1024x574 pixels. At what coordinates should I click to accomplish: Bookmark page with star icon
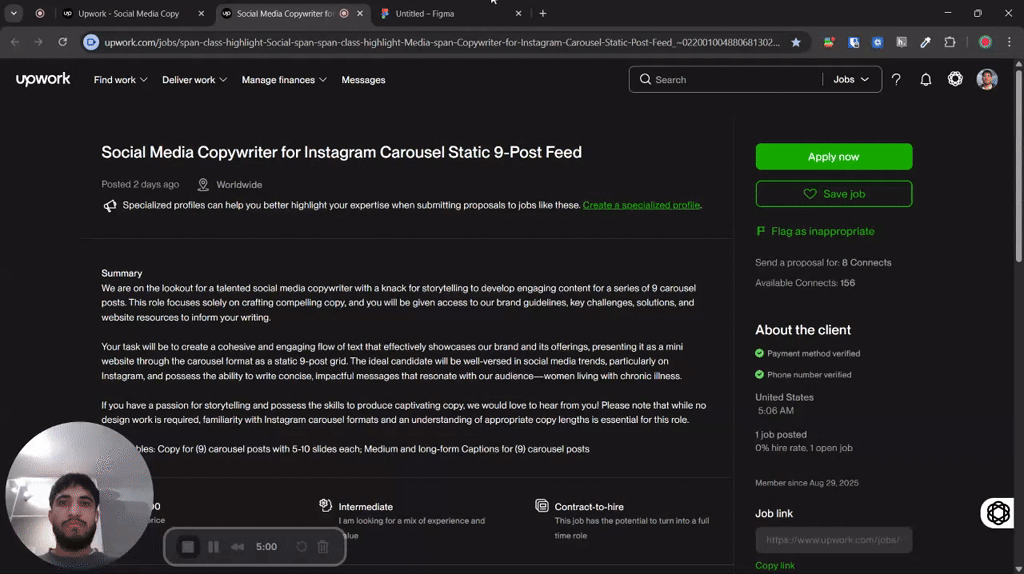pyautogui.click(x=795, y=42)
